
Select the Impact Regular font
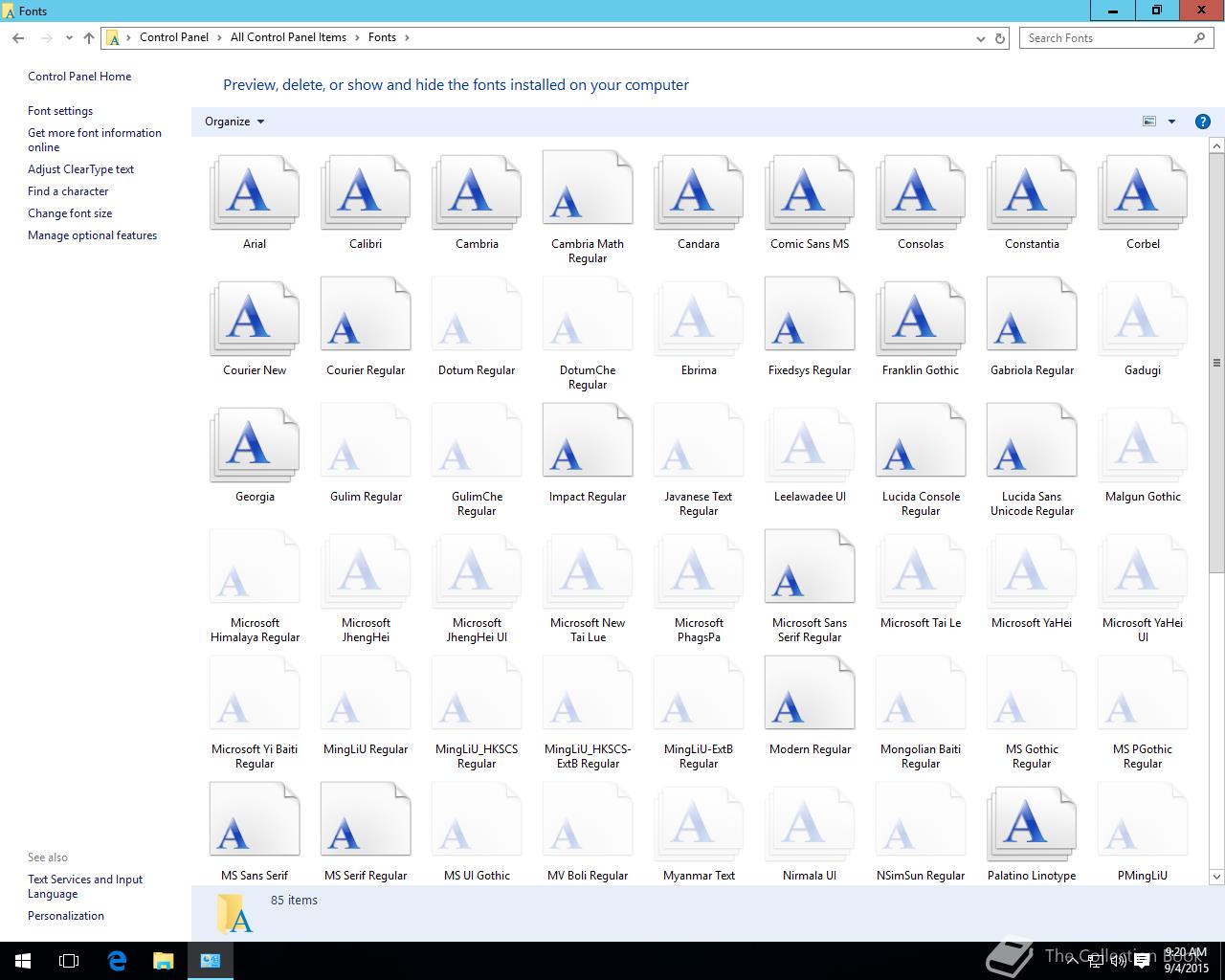tap(588, 440)
